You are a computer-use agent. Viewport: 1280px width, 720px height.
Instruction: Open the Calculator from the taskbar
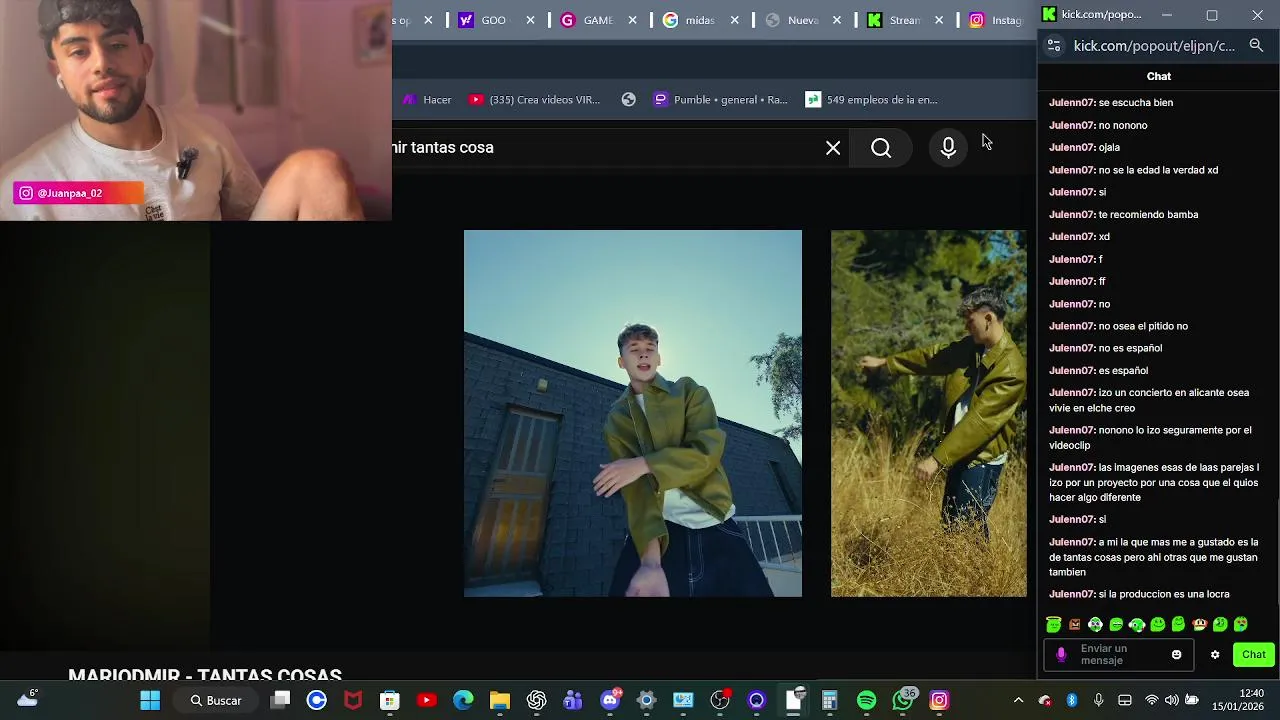click(x=829, y=700)
